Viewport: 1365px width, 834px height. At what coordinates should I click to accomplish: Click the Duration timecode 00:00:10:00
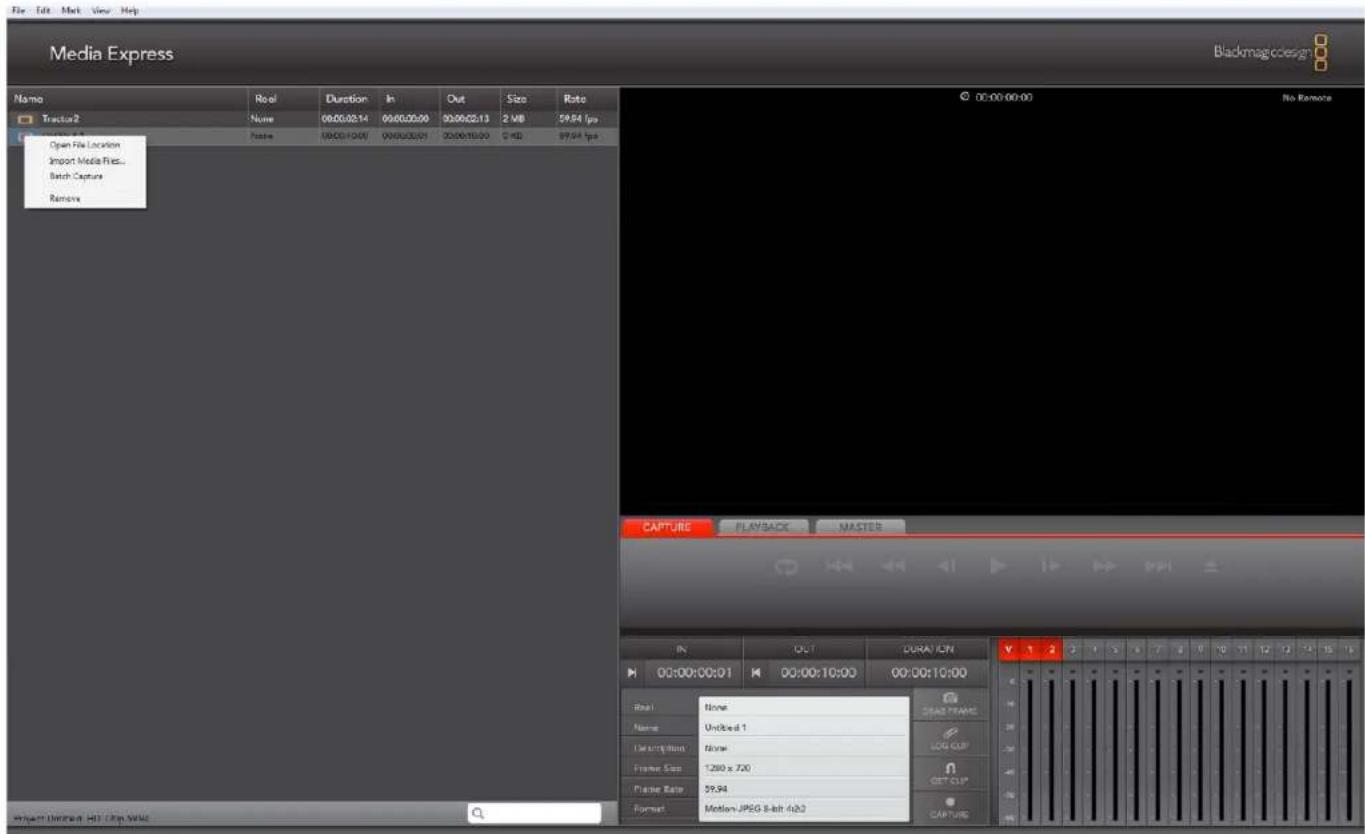point(929,674)
